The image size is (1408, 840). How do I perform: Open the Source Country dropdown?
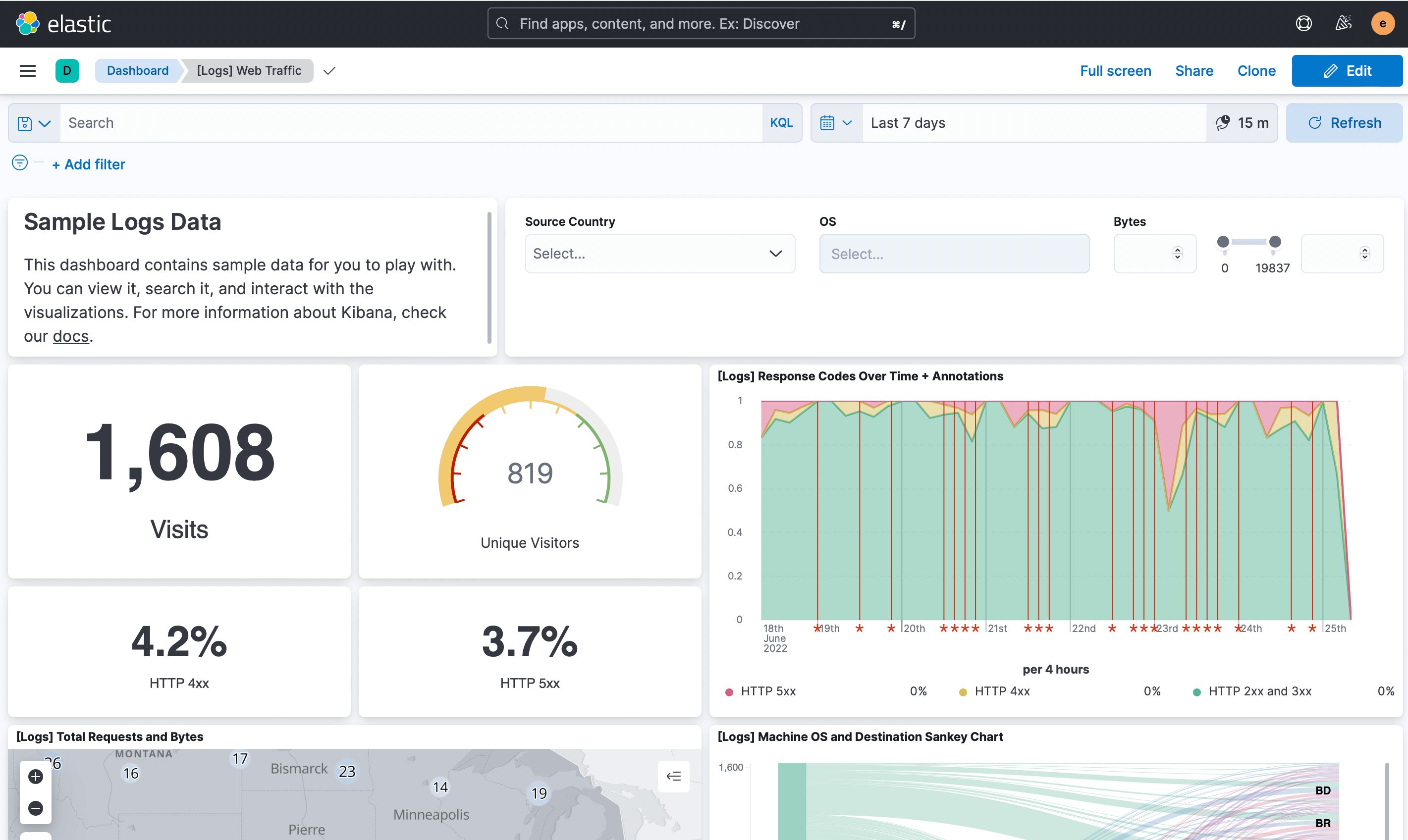tap(659, 254)
